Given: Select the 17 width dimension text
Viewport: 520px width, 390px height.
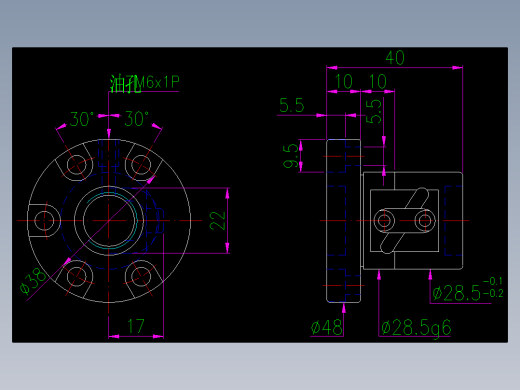Looking at the screenshot, I should (136, 326).
